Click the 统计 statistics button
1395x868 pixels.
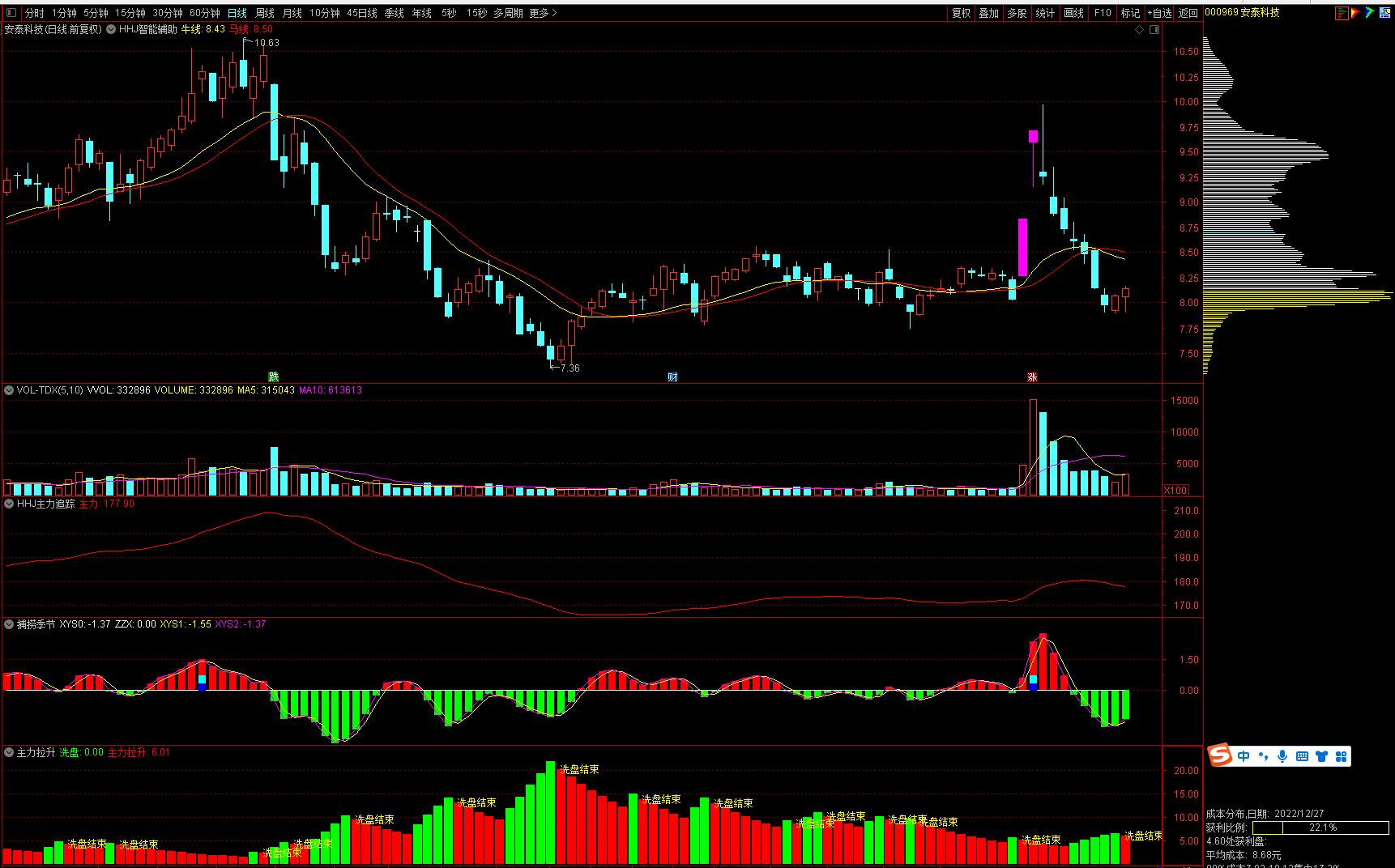click(x=1046, y=13)
